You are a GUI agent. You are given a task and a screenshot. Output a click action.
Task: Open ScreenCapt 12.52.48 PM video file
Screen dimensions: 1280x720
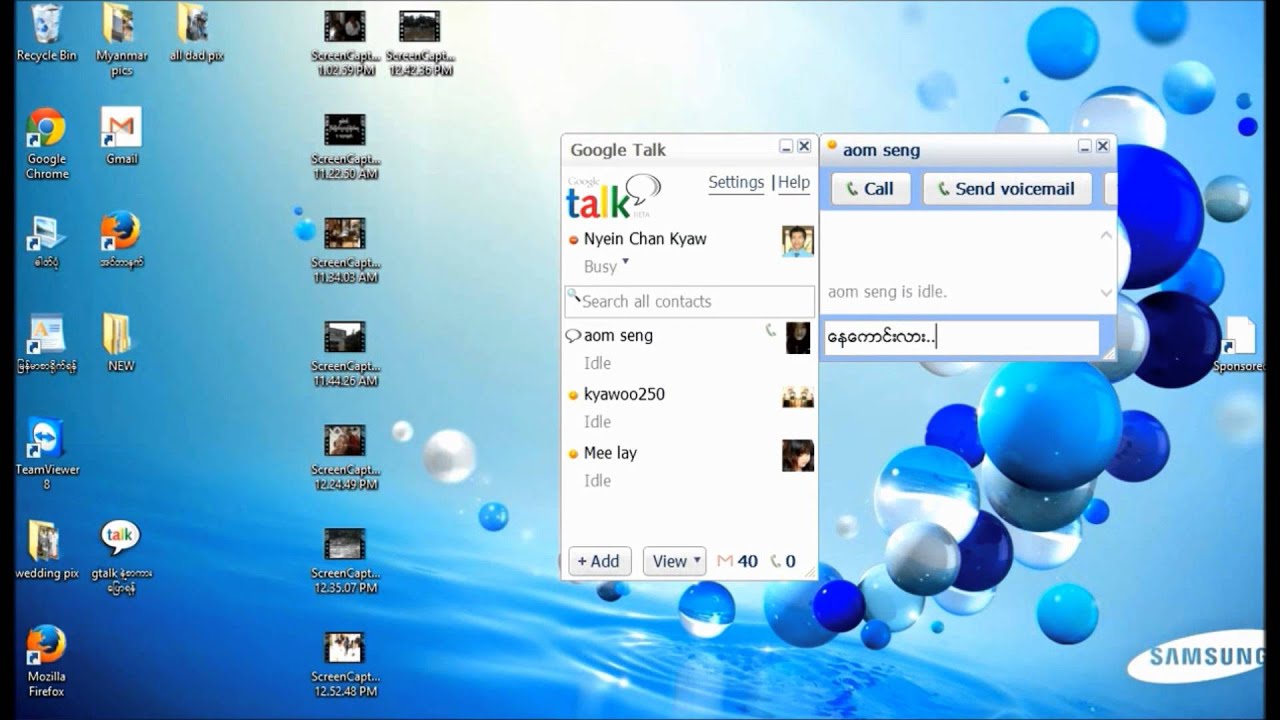pyautogui.click(x=345, y=664)
